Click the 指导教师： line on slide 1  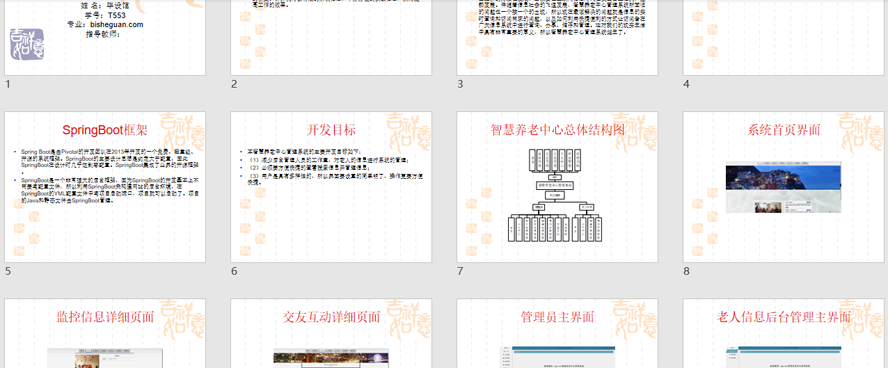coord(105,34)
